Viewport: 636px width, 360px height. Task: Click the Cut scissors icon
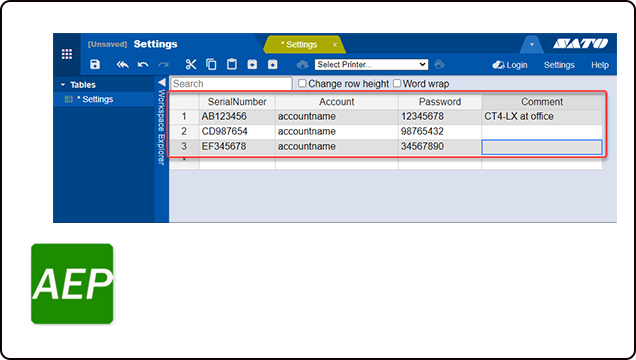(x=191, y=64)
